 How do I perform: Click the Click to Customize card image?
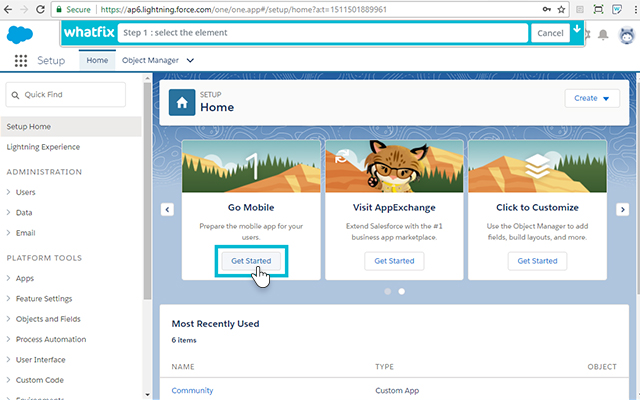(x=537, y=166)
